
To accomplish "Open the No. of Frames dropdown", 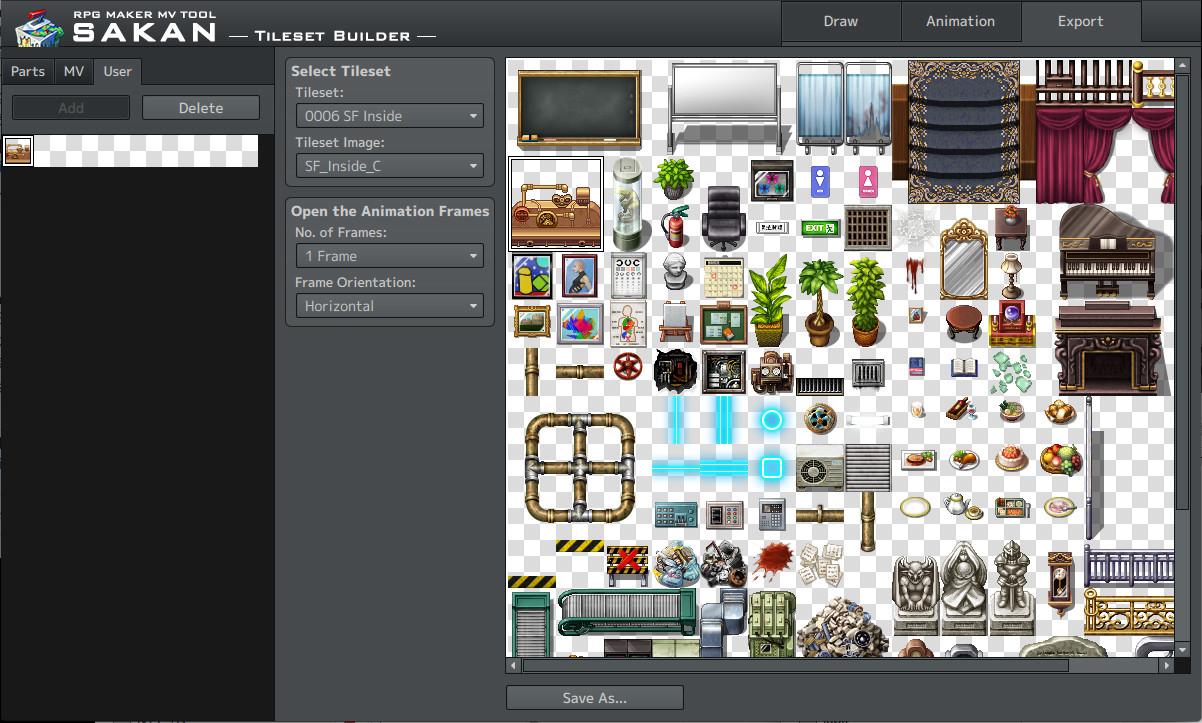I will pyautogui.click(x=389, y=255).
